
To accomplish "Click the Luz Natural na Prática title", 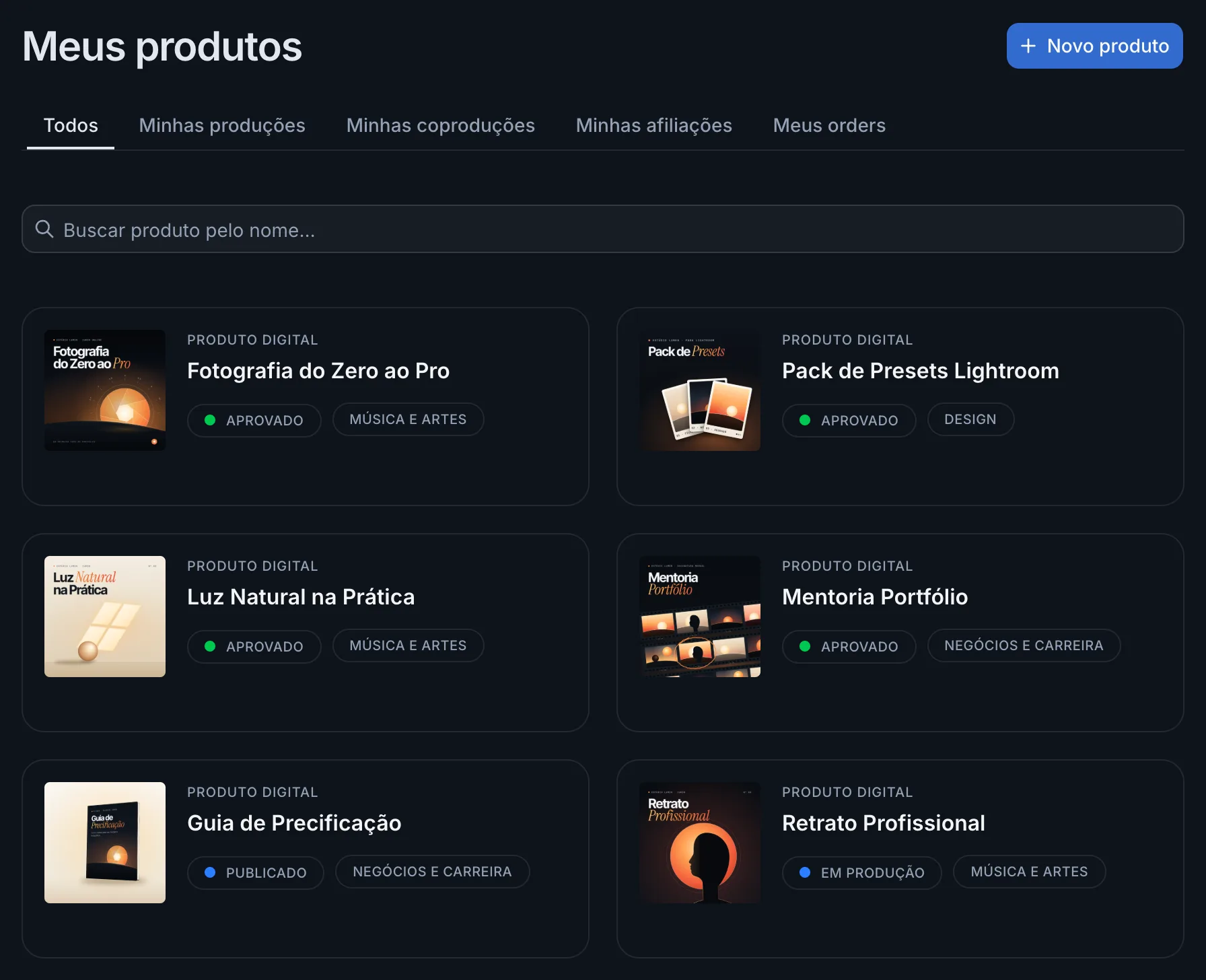I will tap(301, 597).
